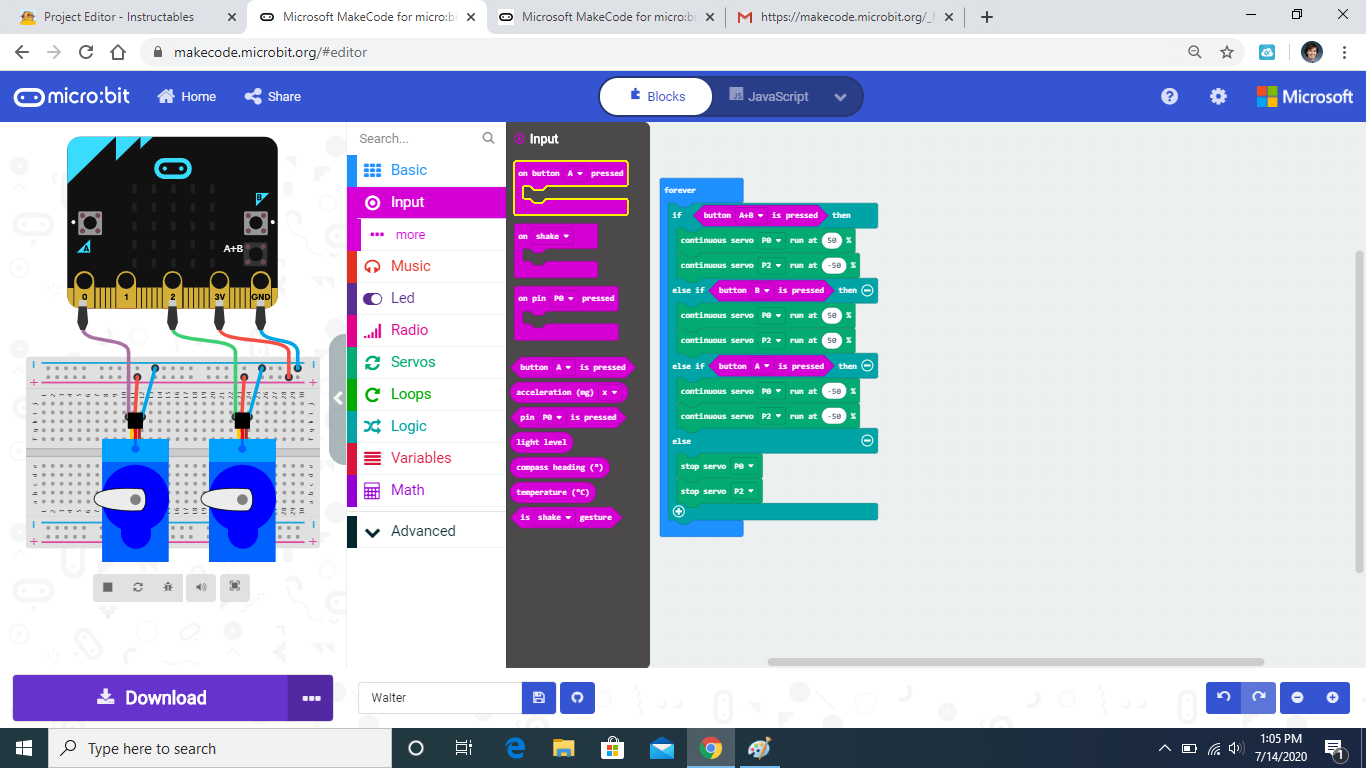Screen dimensions: 1366x768
Task: Open the Download options ellipsis menu
Action: coord(311,698)
